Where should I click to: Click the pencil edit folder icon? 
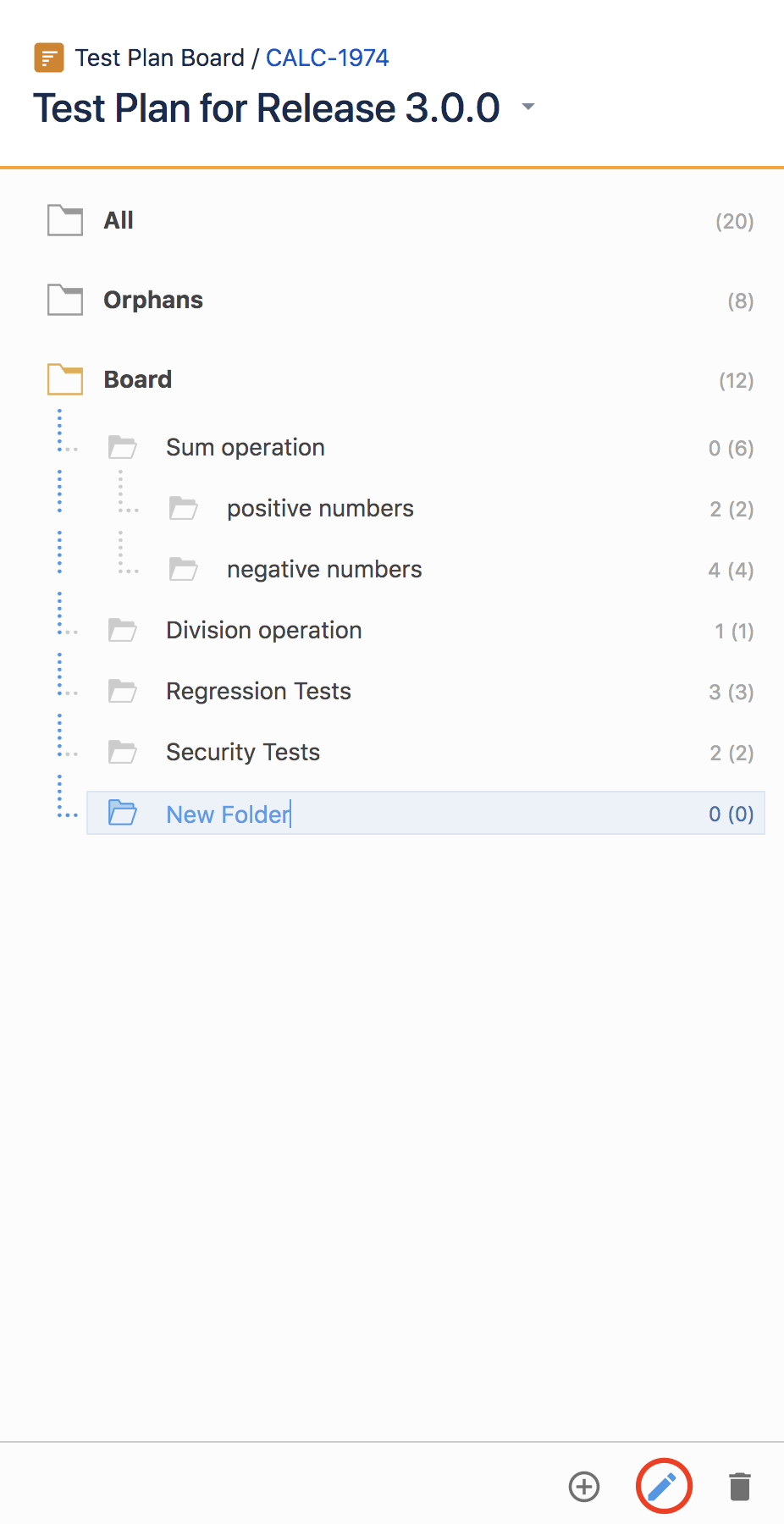click(x=663, y=1487)
